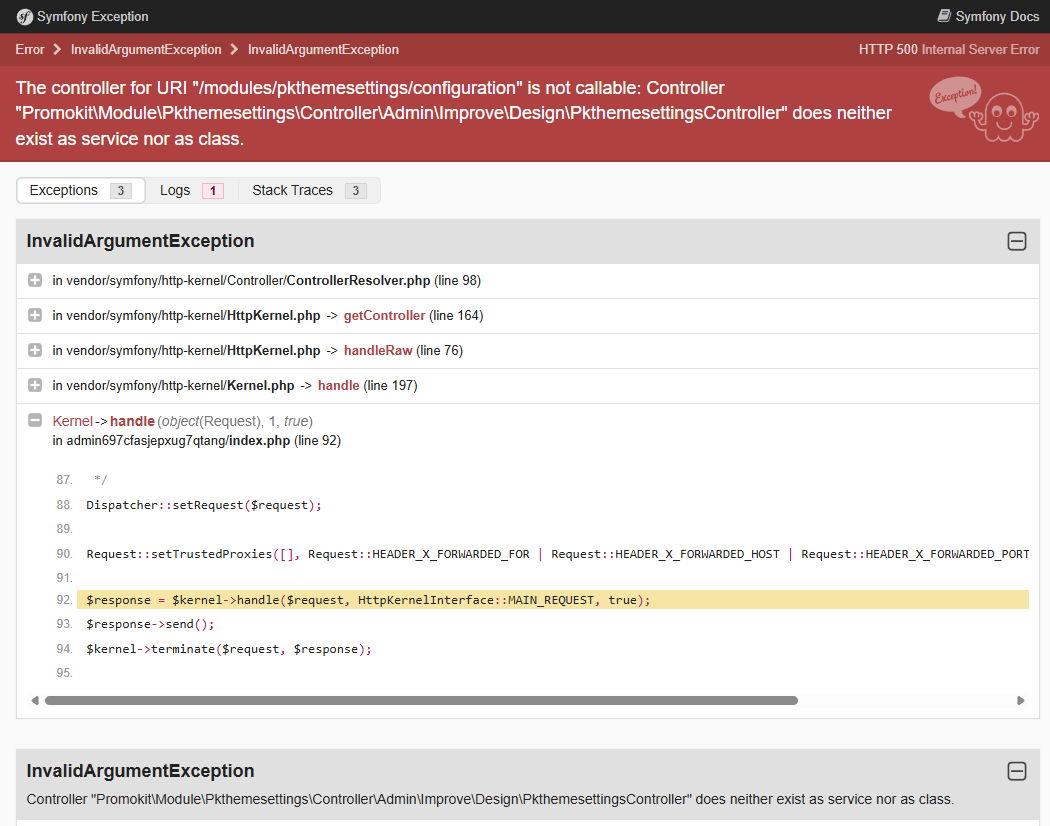Click the second exception's Controller message text

coord(490,799)
